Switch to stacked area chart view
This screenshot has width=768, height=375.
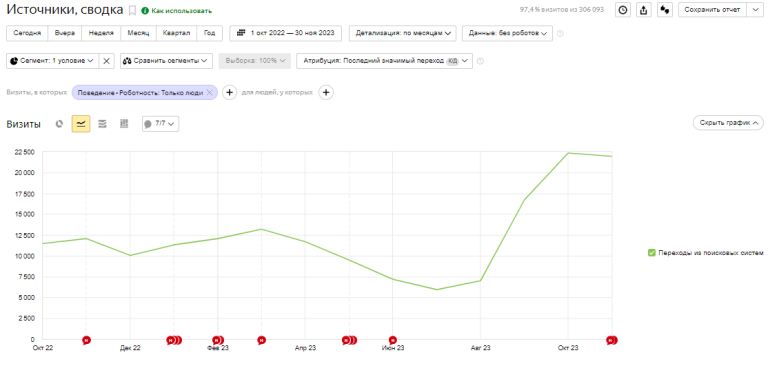[102, 124]
